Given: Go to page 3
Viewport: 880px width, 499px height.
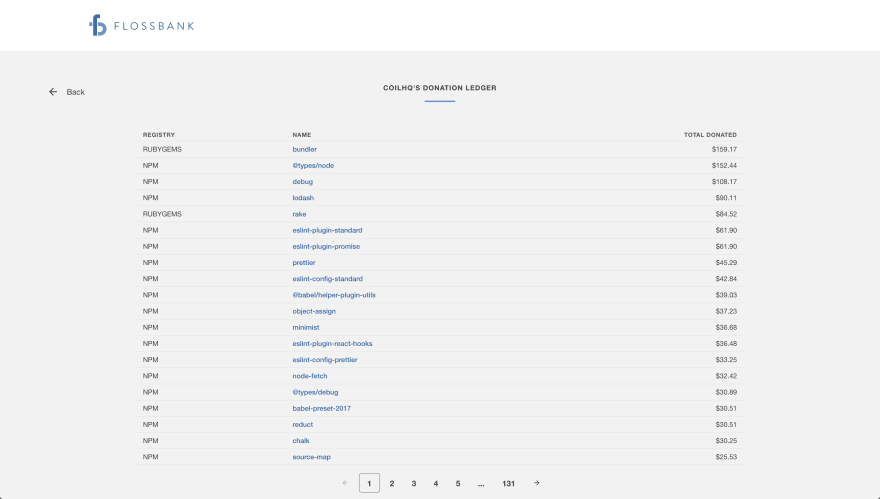Looking at the screenshot, I should coord(414,483).
